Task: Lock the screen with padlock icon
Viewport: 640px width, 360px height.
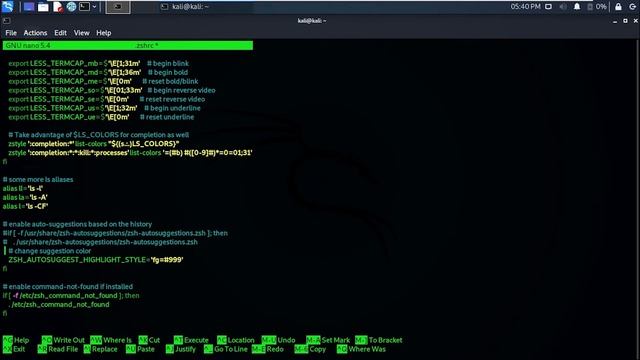Action: pos(618,7)
